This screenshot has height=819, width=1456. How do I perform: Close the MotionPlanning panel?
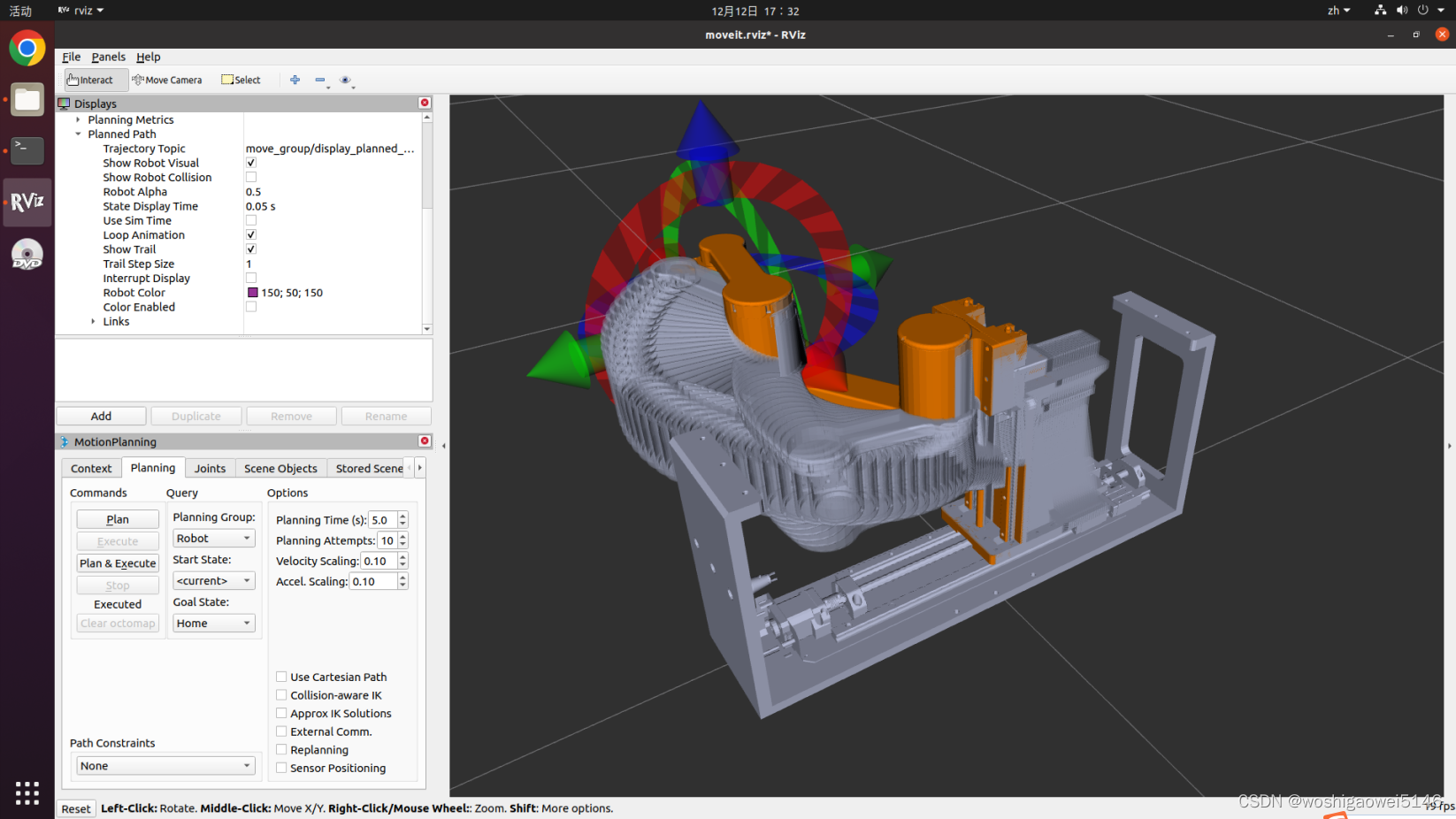point(425,440)
